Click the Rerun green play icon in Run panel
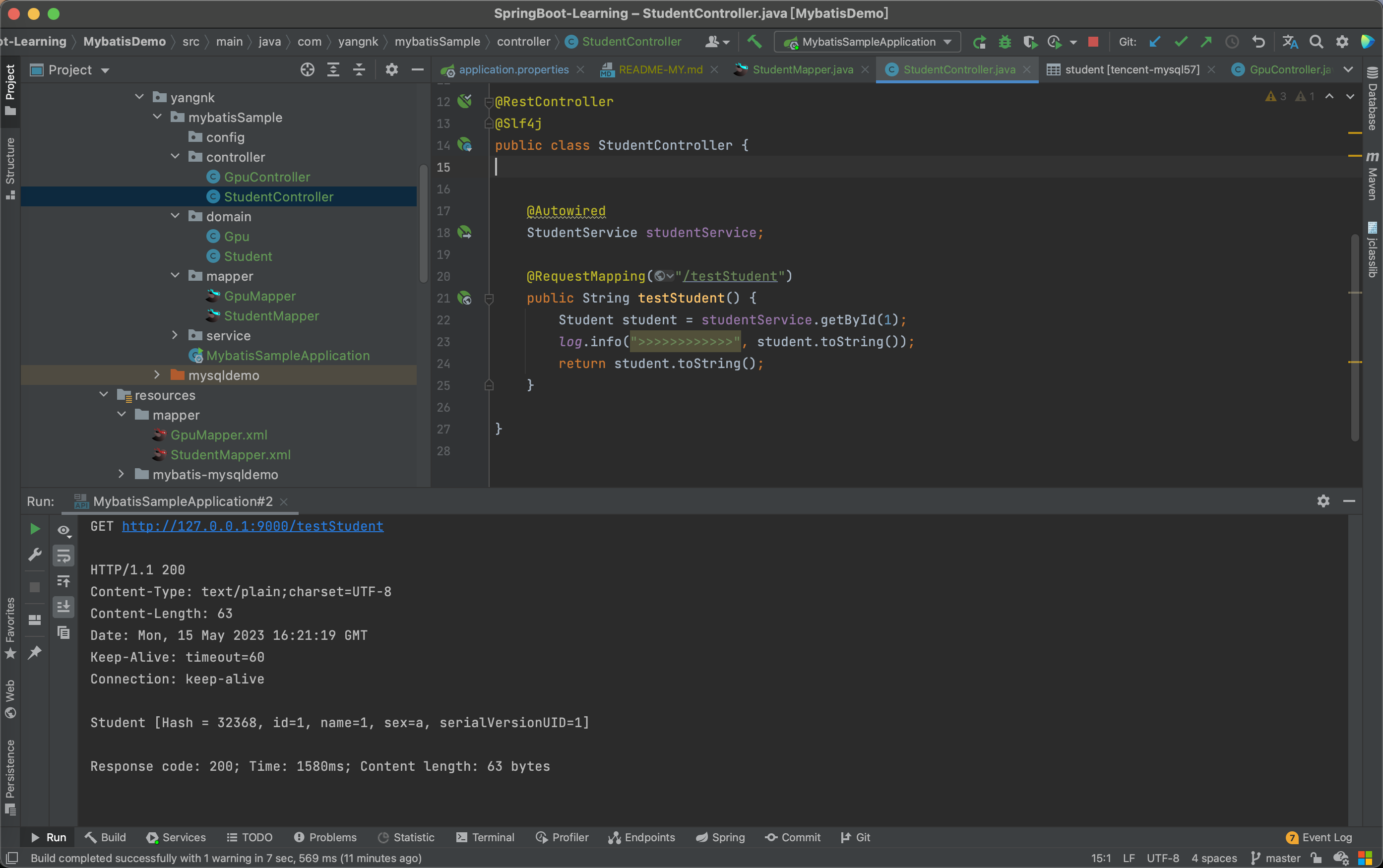Screen dimensions: 1383x868 (35, 529)
